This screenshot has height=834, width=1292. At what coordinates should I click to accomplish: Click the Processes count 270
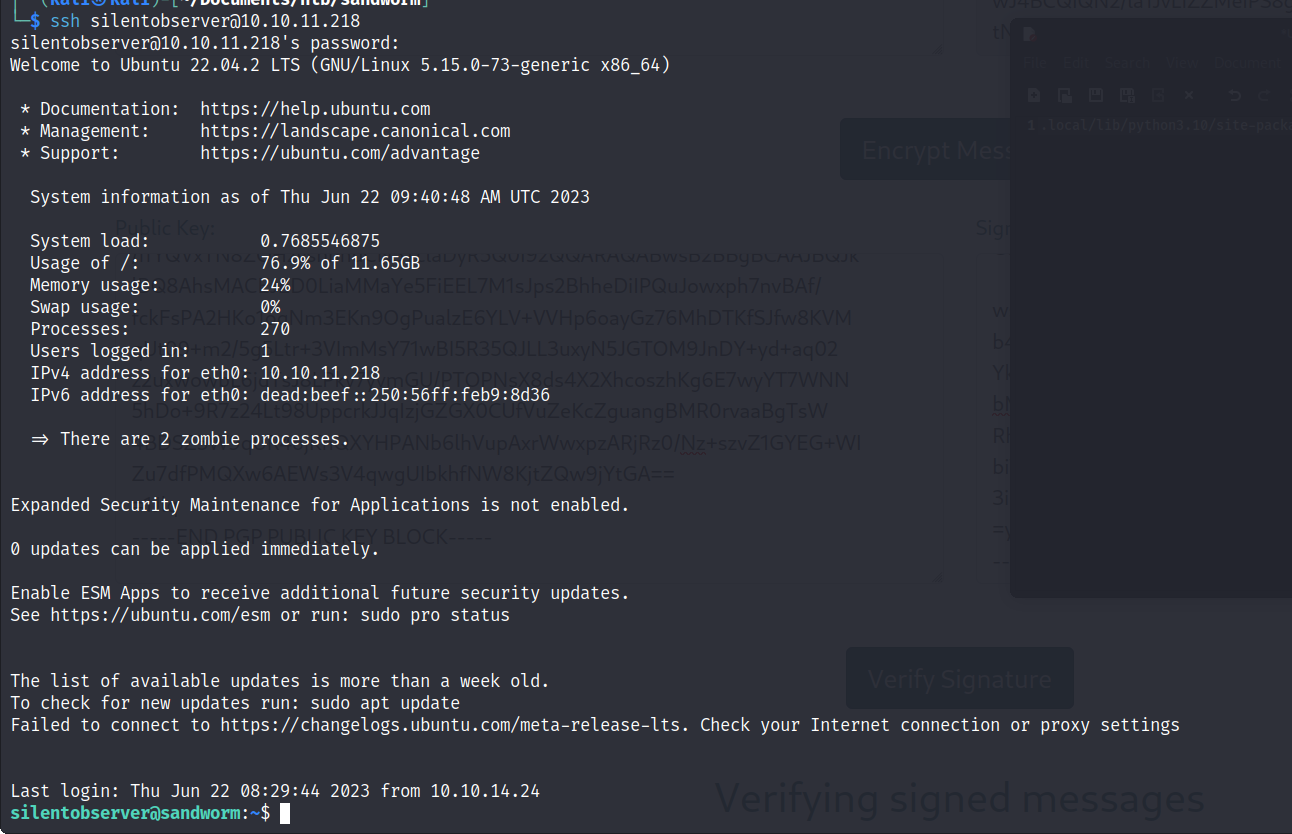click(275, 329)
